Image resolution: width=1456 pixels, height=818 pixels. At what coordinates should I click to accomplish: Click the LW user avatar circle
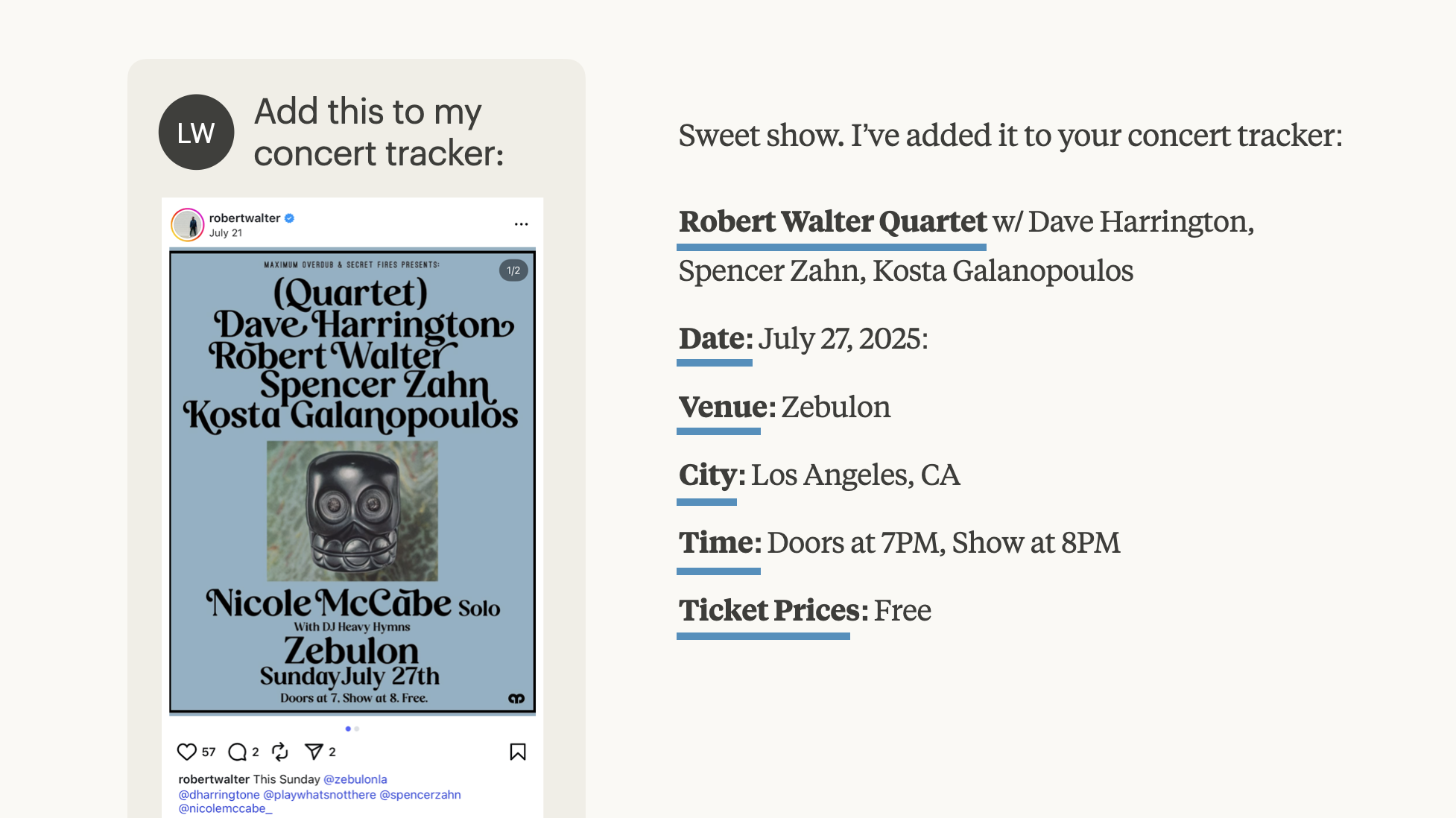pyautogui.click(x=197, y=132)
